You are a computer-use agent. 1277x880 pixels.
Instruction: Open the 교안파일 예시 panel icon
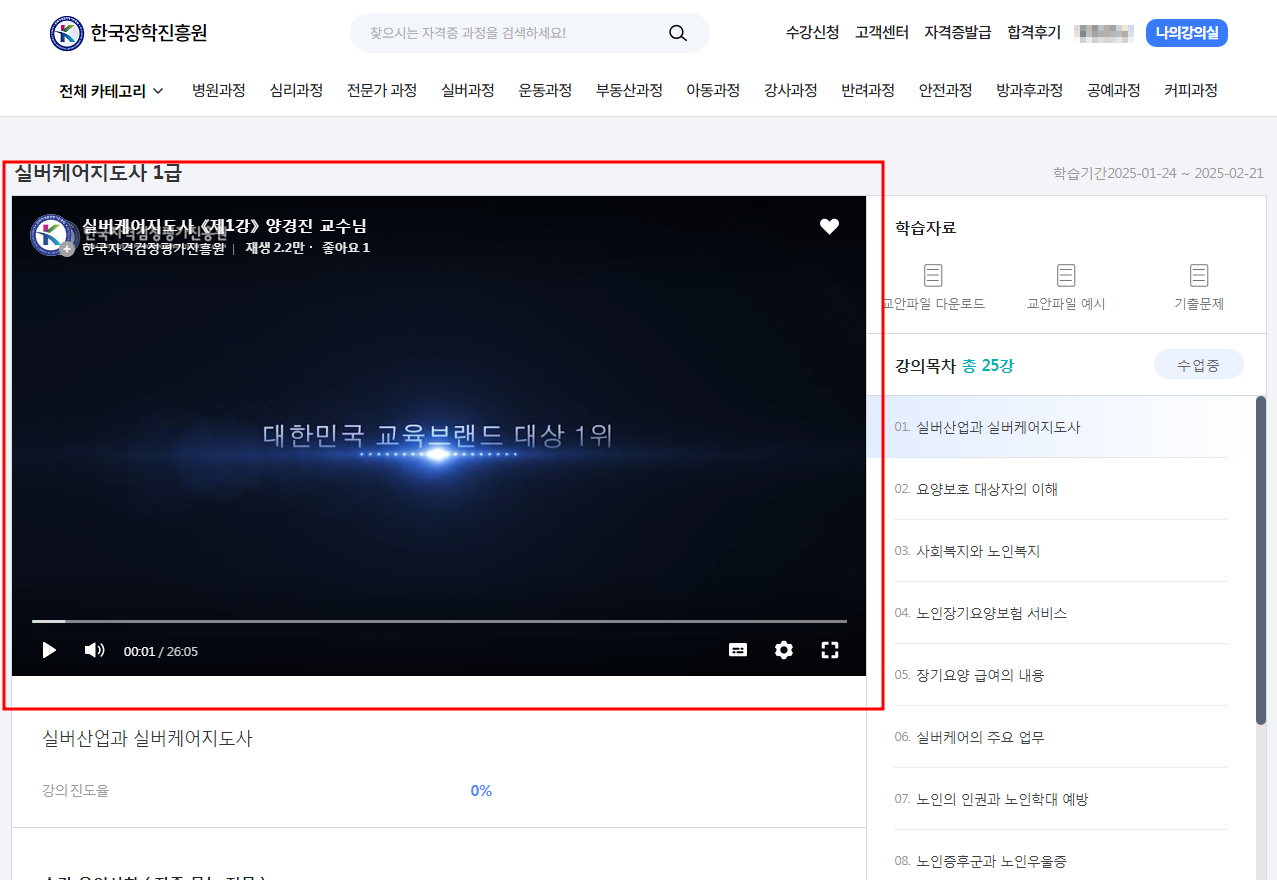[x=1066, y=275]
